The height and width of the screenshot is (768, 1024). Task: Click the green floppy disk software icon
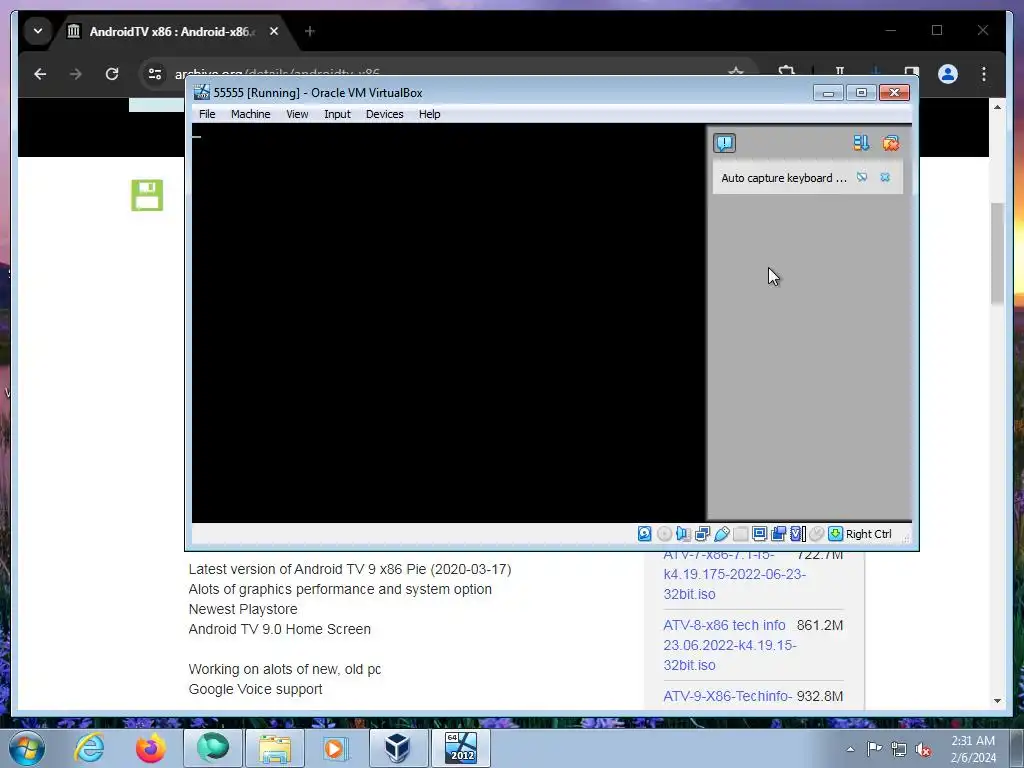coord(147,195)
